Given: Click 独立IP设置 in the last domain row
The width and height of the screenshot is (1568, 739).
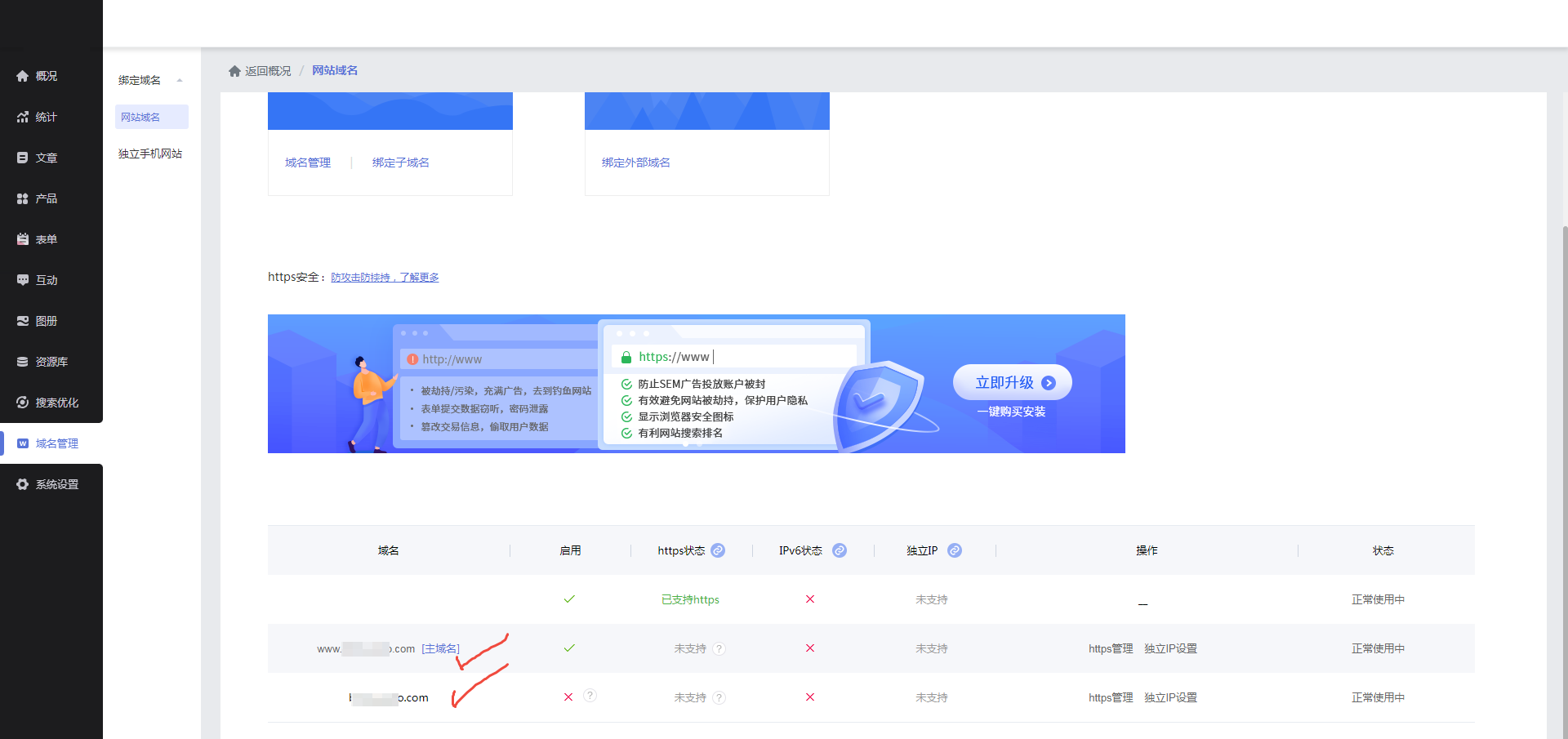Looking at the screenshot, I should point(1170,697).
